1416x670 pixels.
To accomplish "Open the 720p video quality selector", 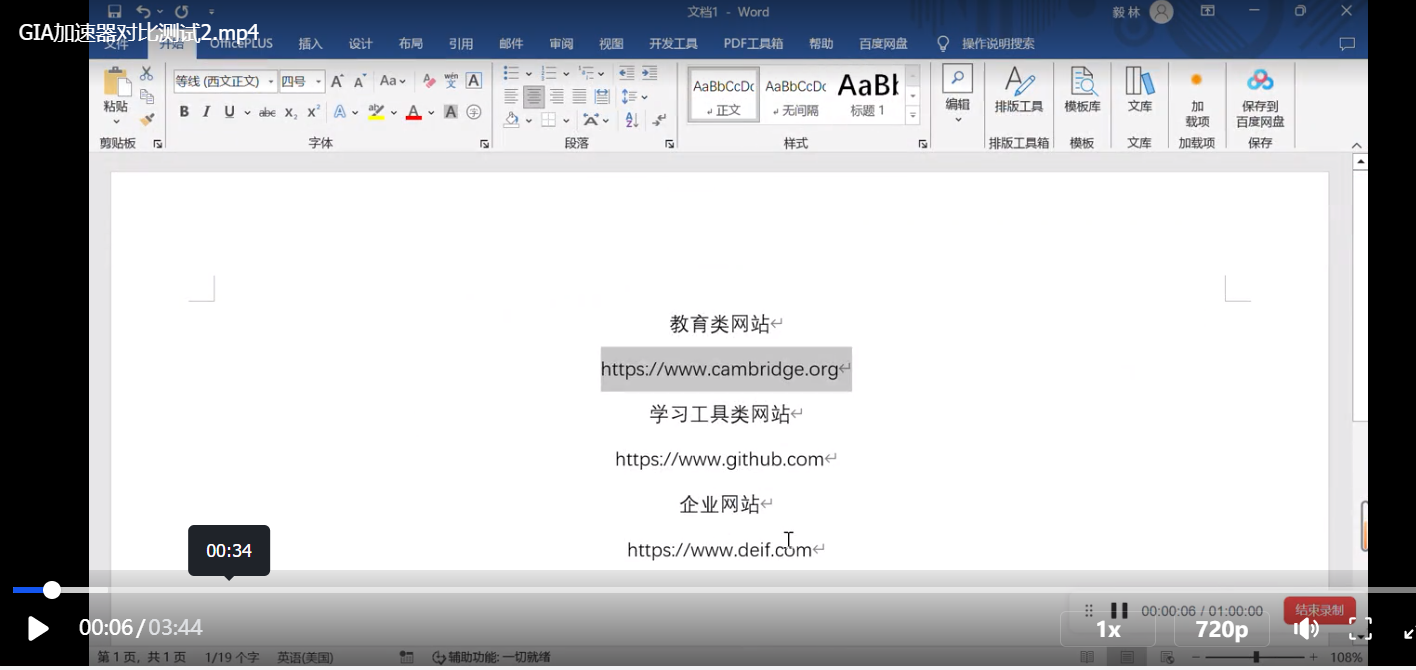I will pos(1222,630).
